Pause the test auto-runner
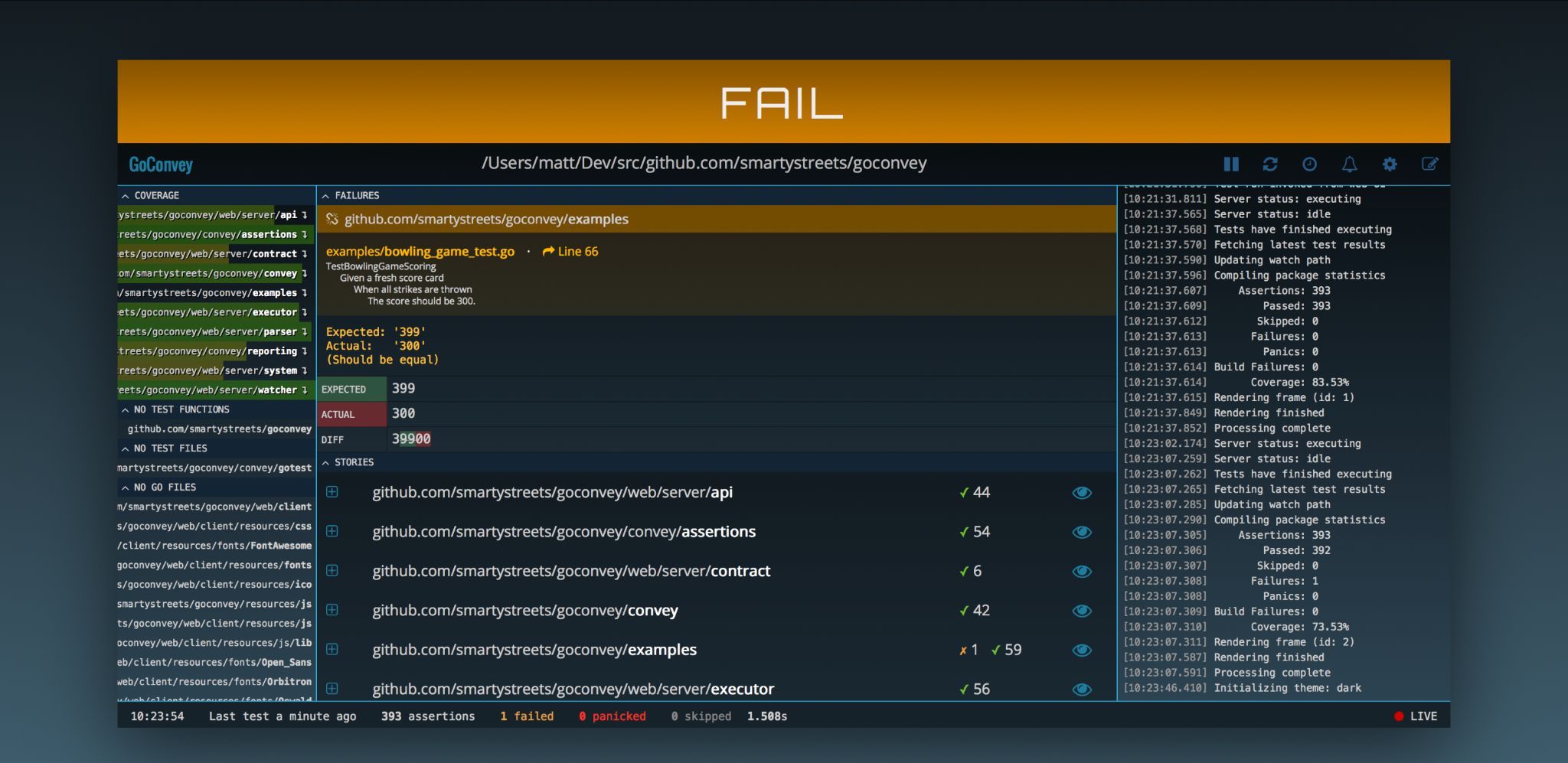Viewport: 1568px width, 763px height. 1231,164
